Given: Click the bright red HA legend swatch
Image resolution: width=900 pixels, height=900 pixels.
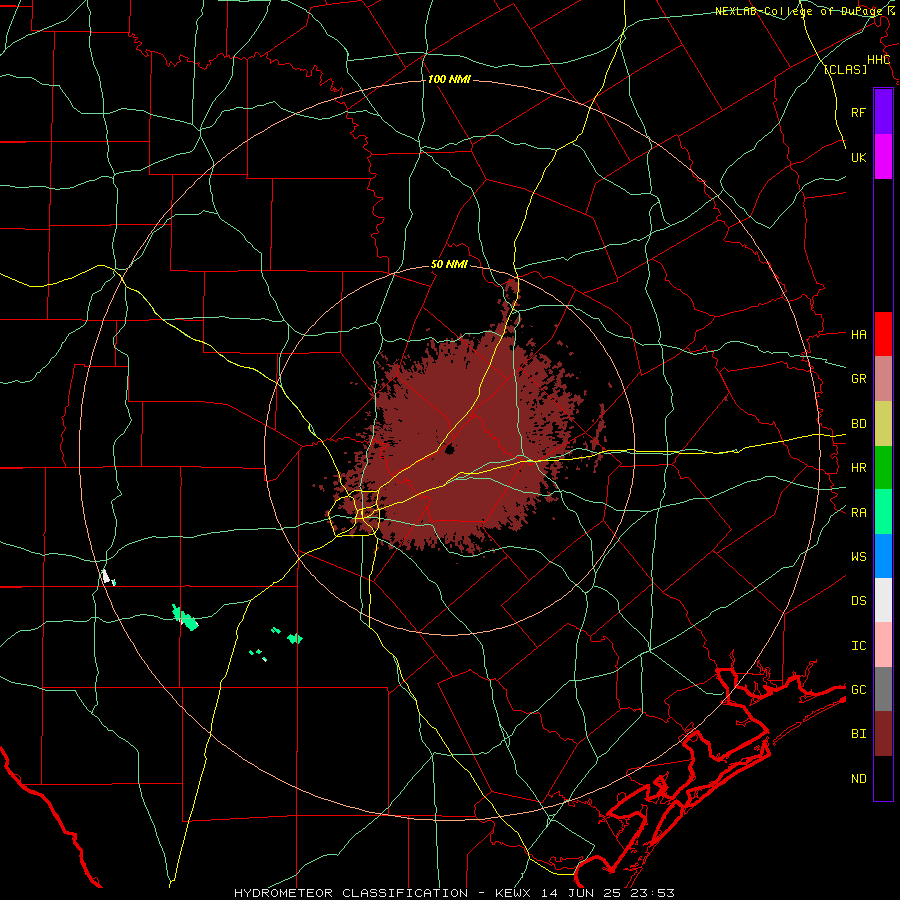Looking at the screenshot, I should tap(883, 334).
